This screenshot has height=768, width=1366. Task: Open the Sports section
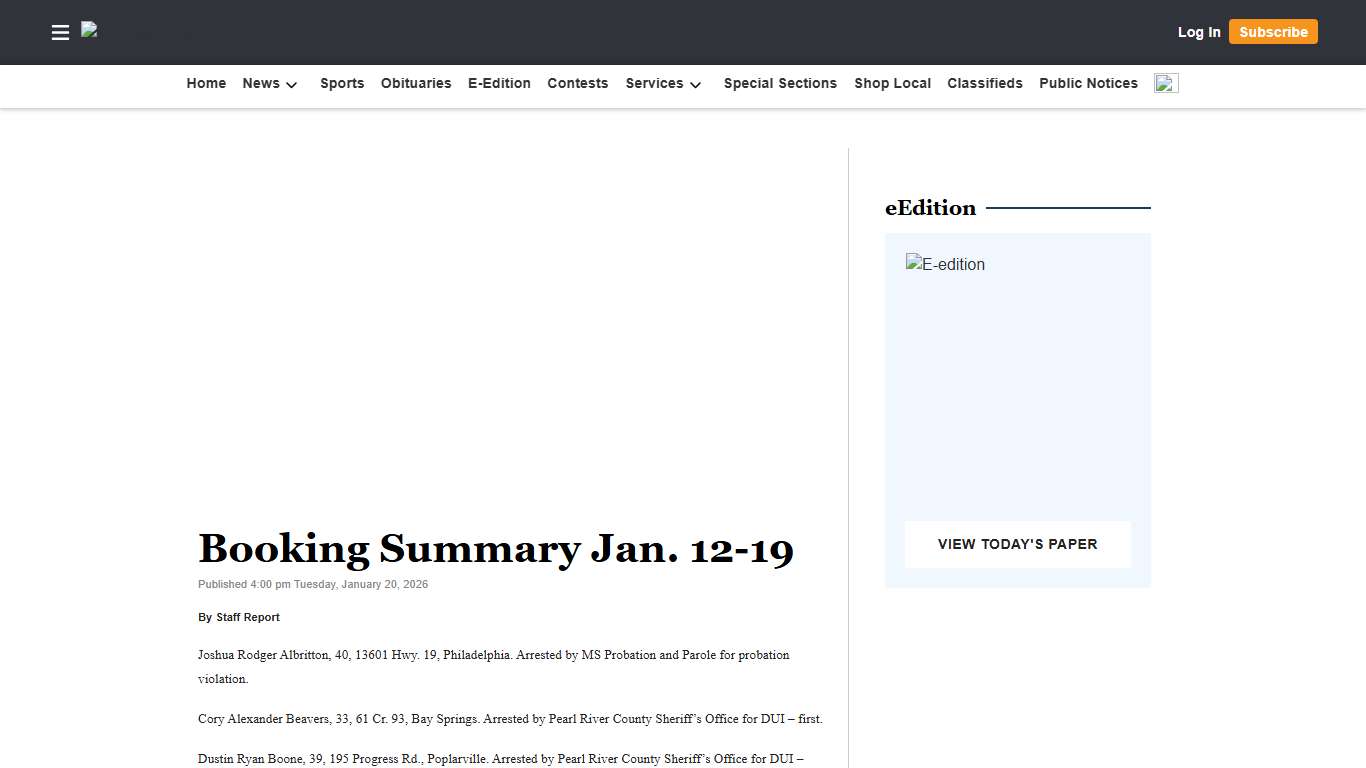coord(342,84)
